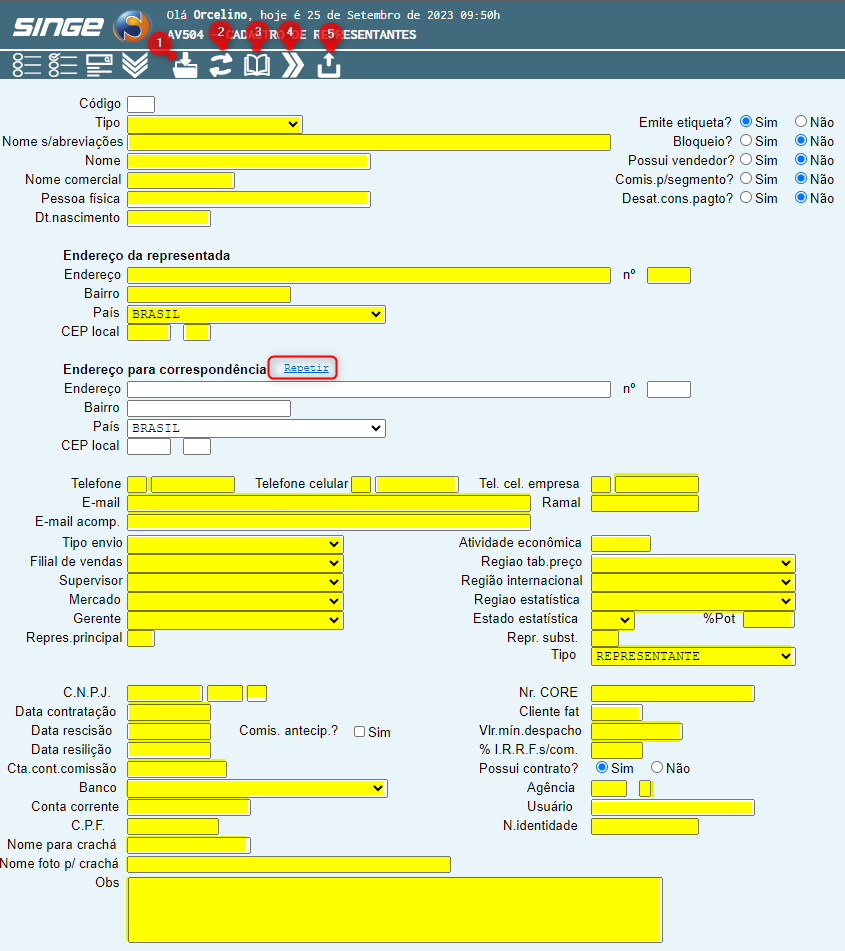
Task: Click the upload export icon
Action: pos(329,66)
